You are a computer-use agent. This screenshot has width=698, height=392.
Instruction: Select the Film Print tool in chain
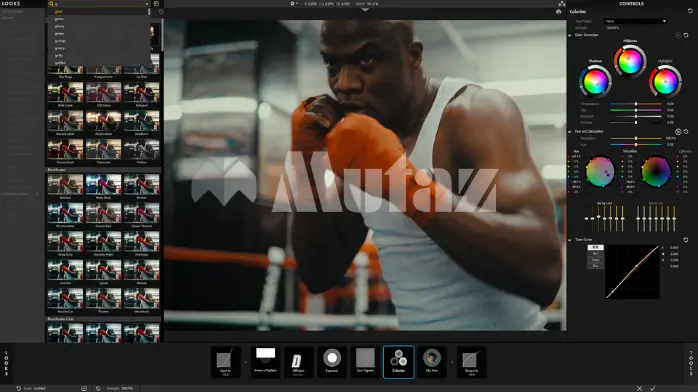[x=431, y=362]
